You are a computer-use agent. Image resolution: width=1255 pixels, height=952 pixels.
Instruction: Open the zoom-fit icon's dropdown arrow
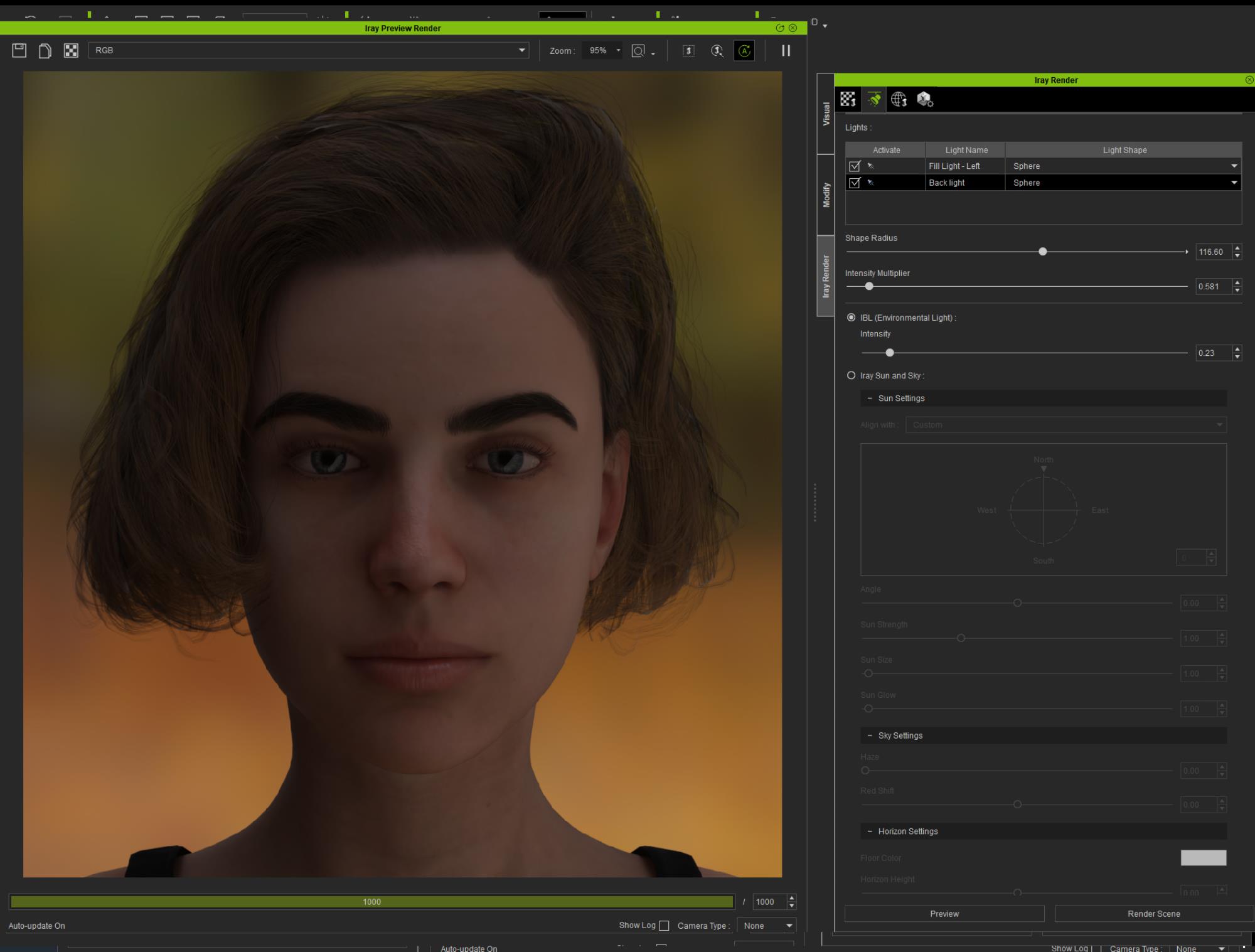point(653,54)
